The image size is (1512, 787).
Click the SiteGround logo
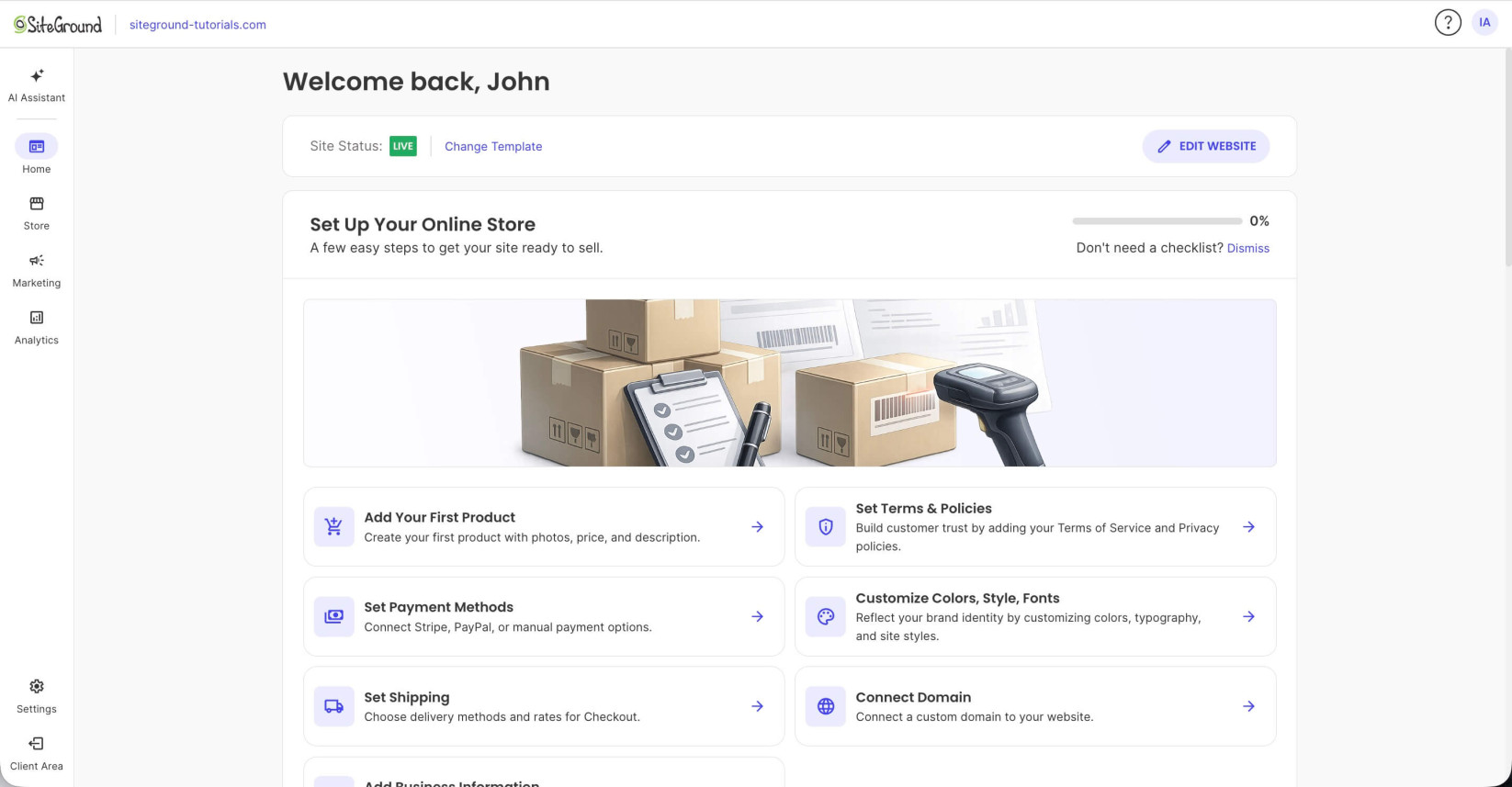tap(58, 25)
